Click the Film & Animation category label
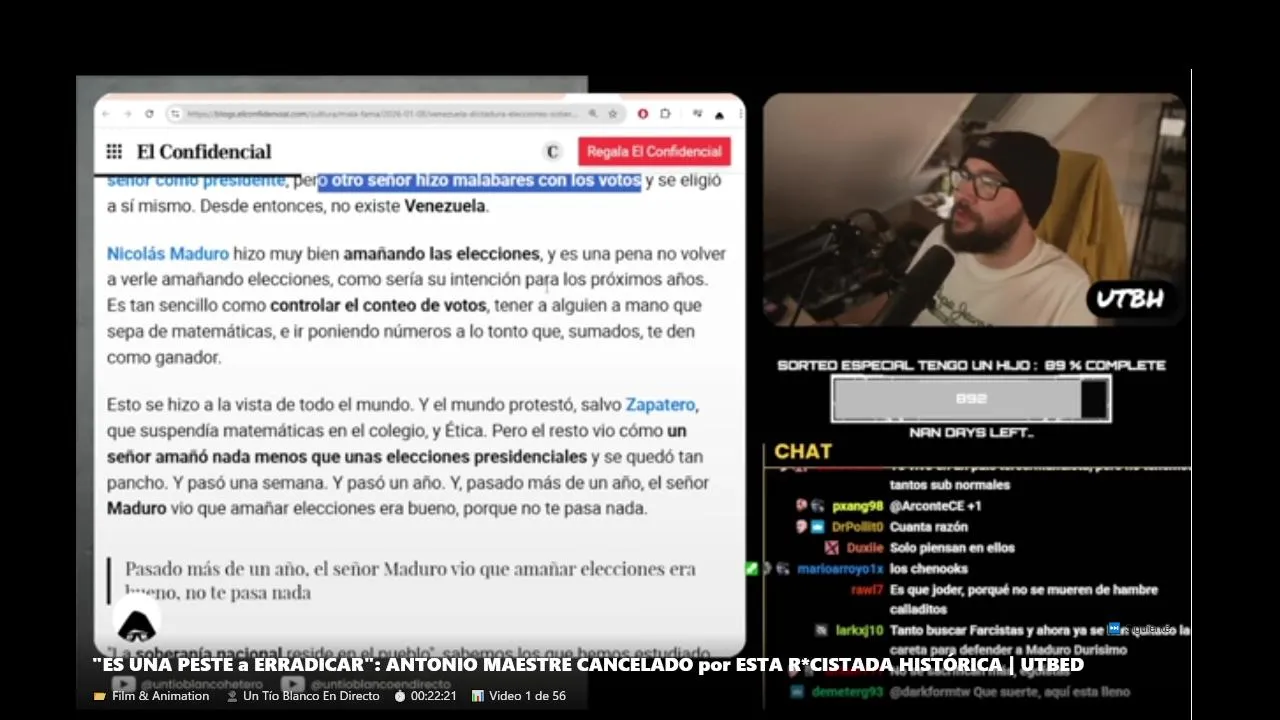 click(160, 696)
